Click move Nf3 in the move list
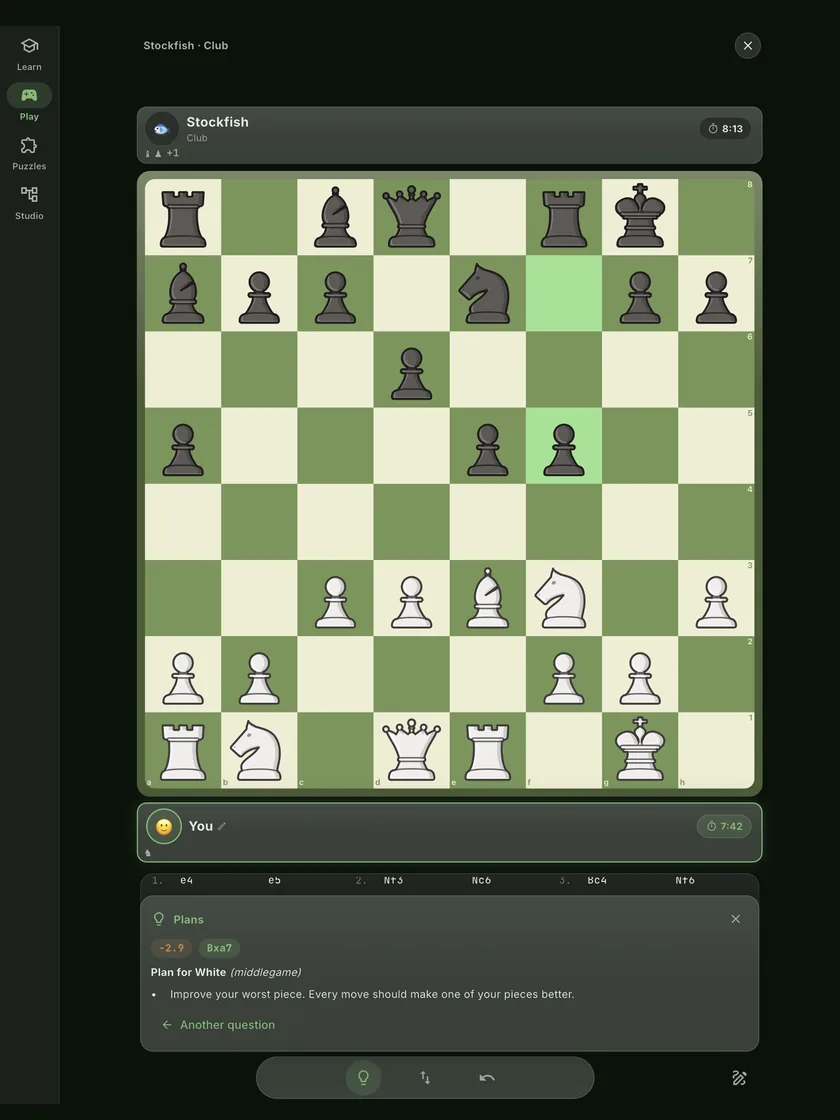 point(393,880)
